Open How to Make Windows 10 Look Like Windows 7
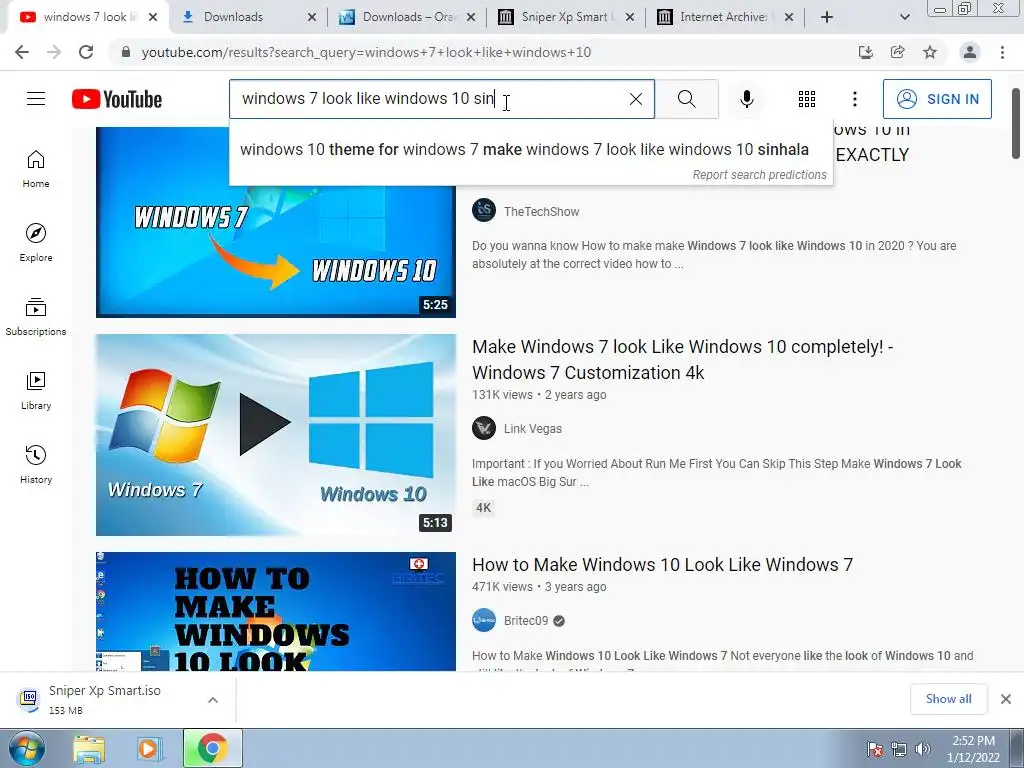Image resolution: width=1024 pixels, height=768 pixels. [x=662, y=564]
